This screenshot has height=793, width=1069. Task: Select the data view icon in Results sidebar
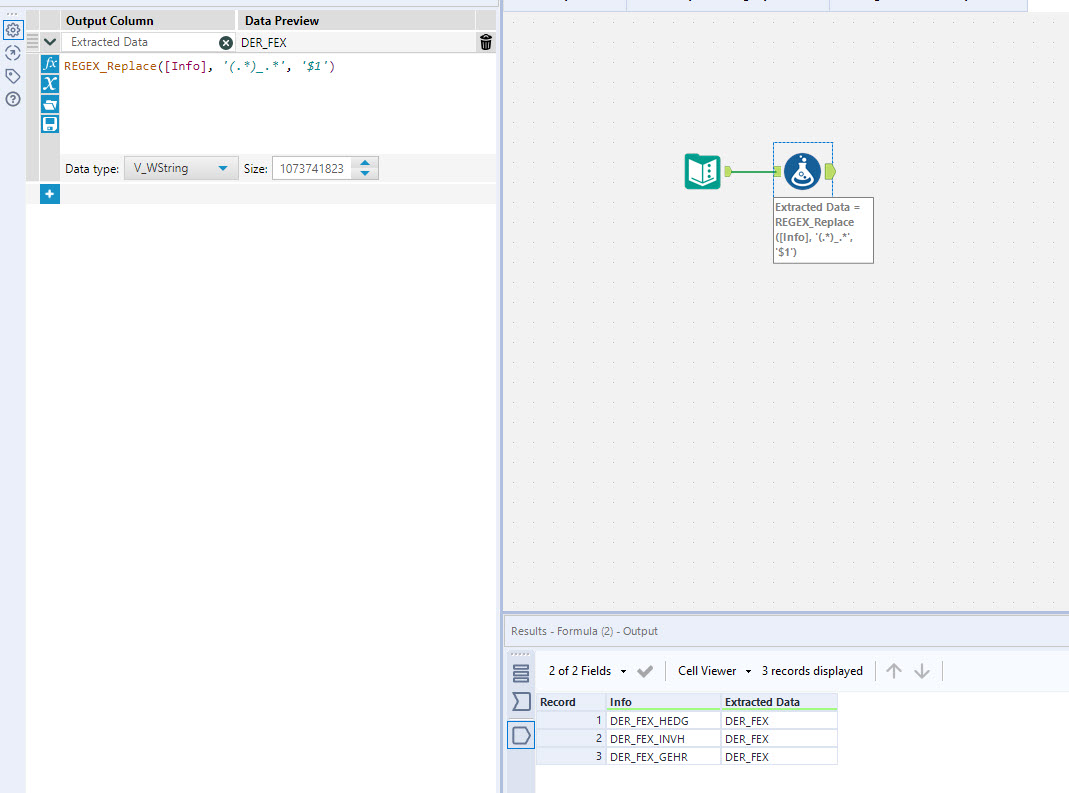coord(520,673)
